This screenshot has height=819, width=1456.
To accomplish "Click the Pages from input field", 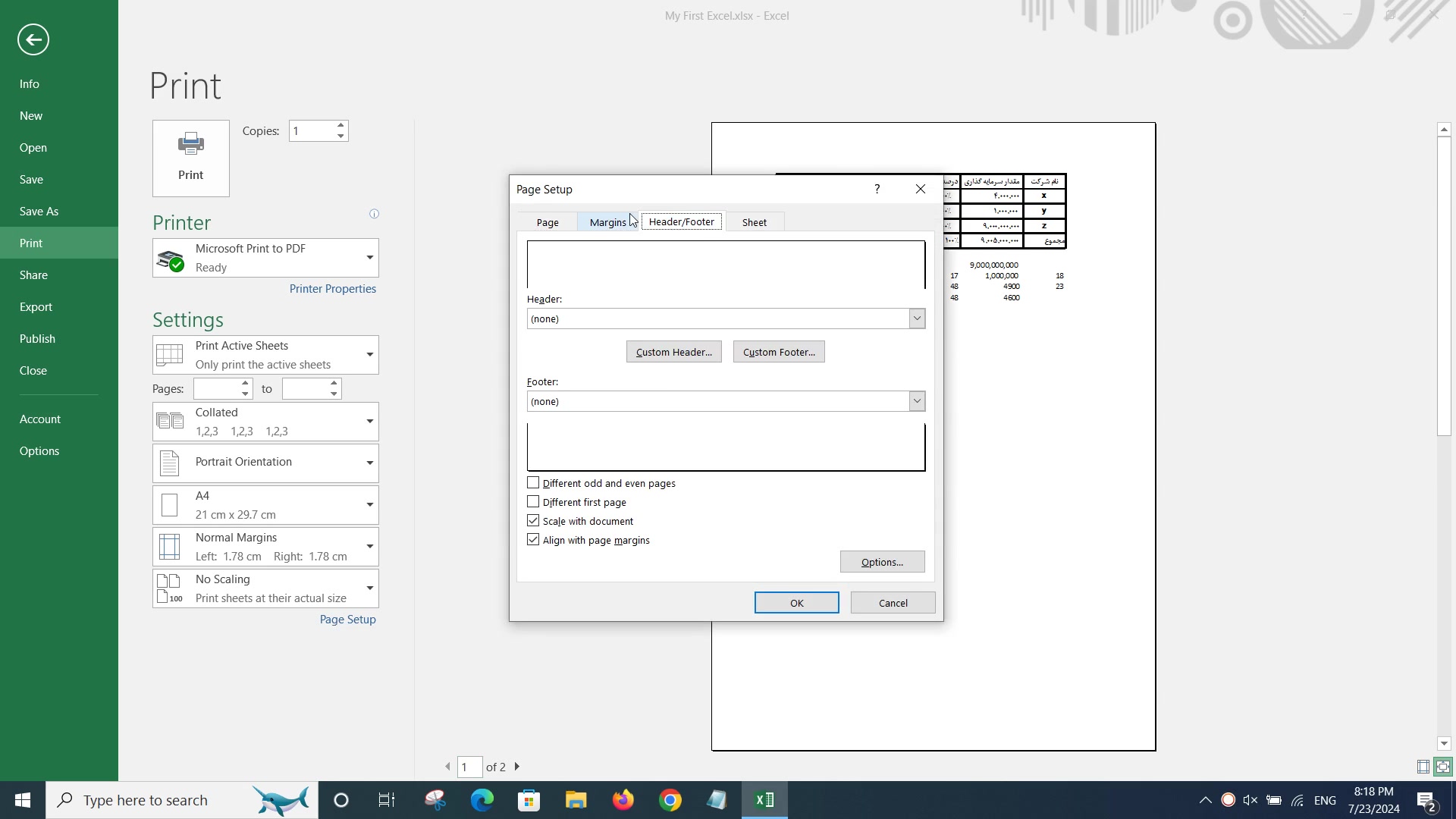I will point(216,389).
